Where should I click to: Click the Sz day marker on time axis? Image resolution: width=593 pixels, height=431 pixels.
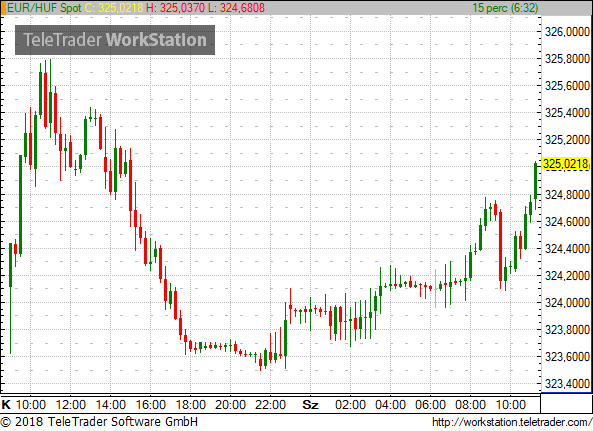310,405
